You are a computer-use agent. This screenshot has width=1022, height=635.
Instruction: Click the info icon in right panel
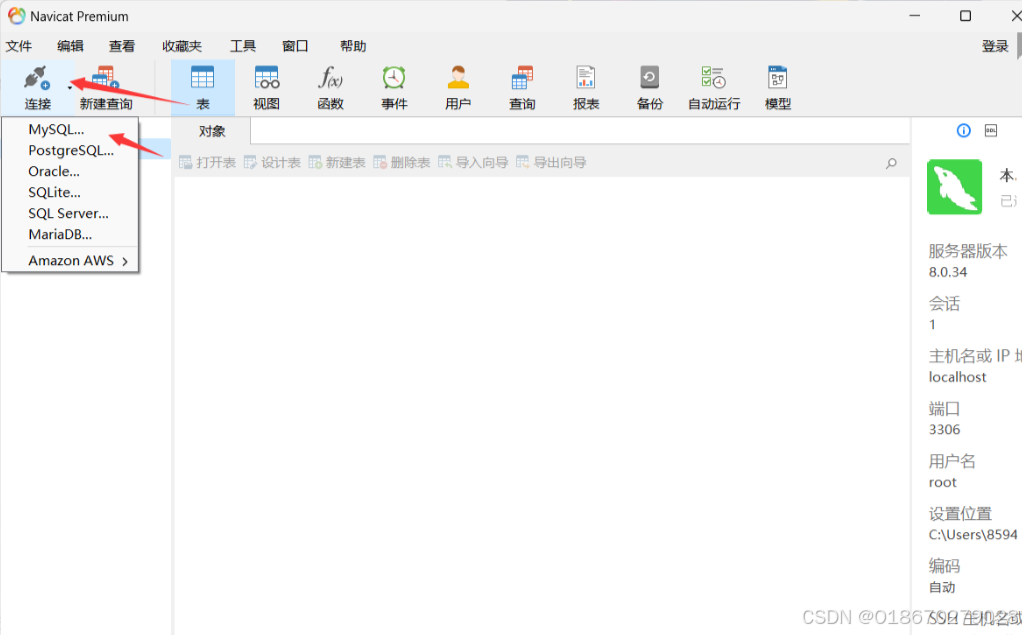point(963,130)
